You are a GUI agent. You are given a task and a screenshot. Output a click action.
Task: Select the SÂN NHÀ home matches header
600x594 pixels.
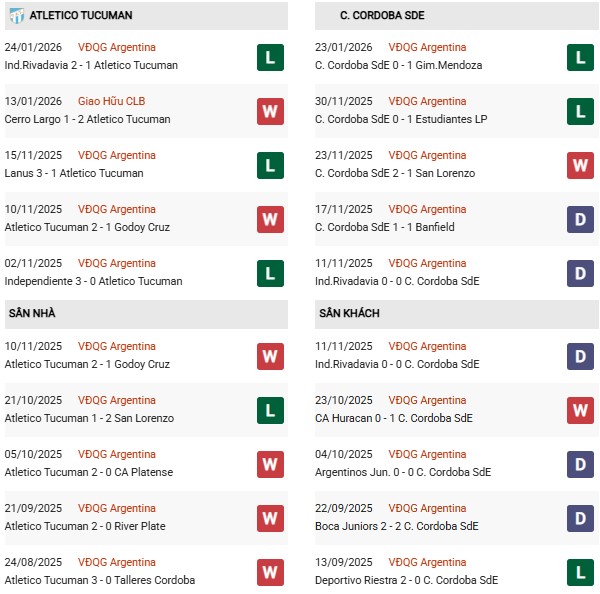tap(32, 314)
